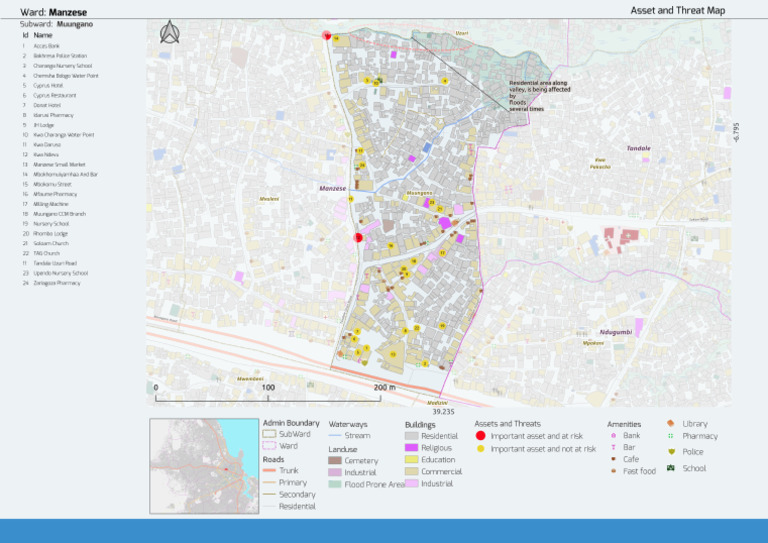Viewport: 768px width, 543px height.
Task: Select 'Rhombo Lodge' in the asset list
Action: 51,234
